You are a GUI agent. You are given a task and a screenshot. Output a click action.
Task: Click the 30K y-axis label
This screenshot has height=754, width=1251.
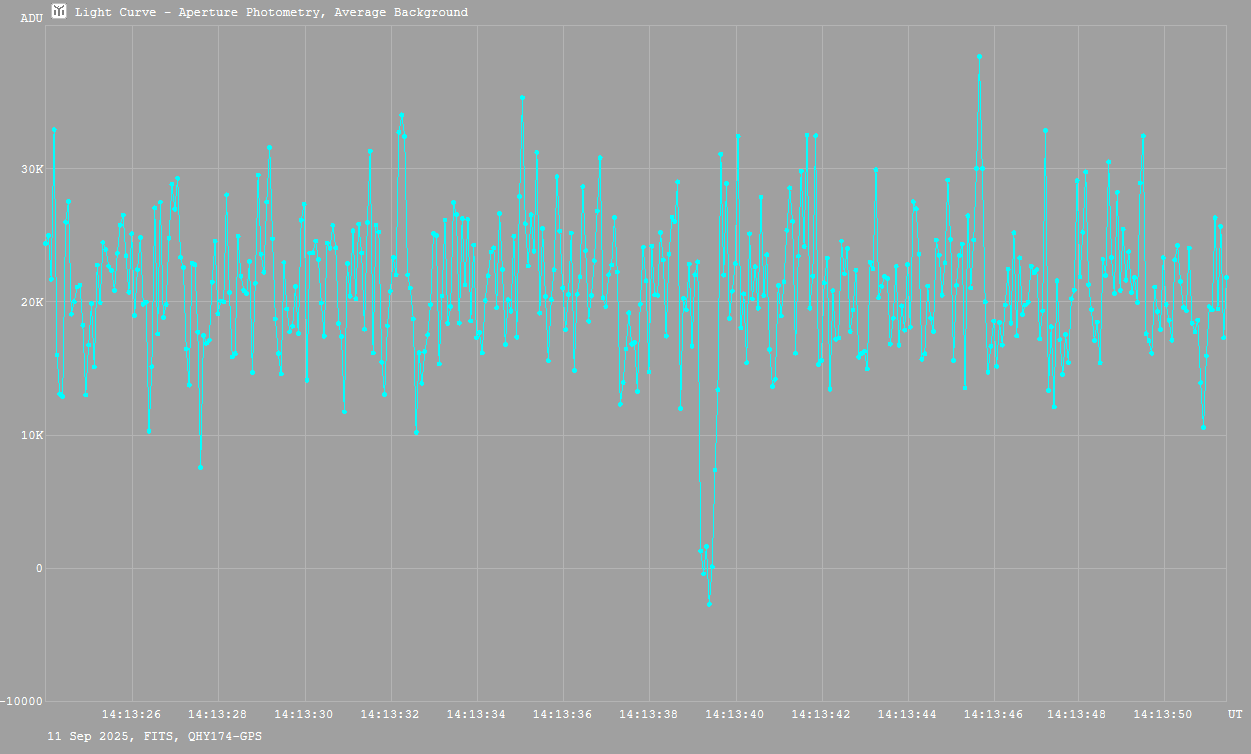point(33,169)
